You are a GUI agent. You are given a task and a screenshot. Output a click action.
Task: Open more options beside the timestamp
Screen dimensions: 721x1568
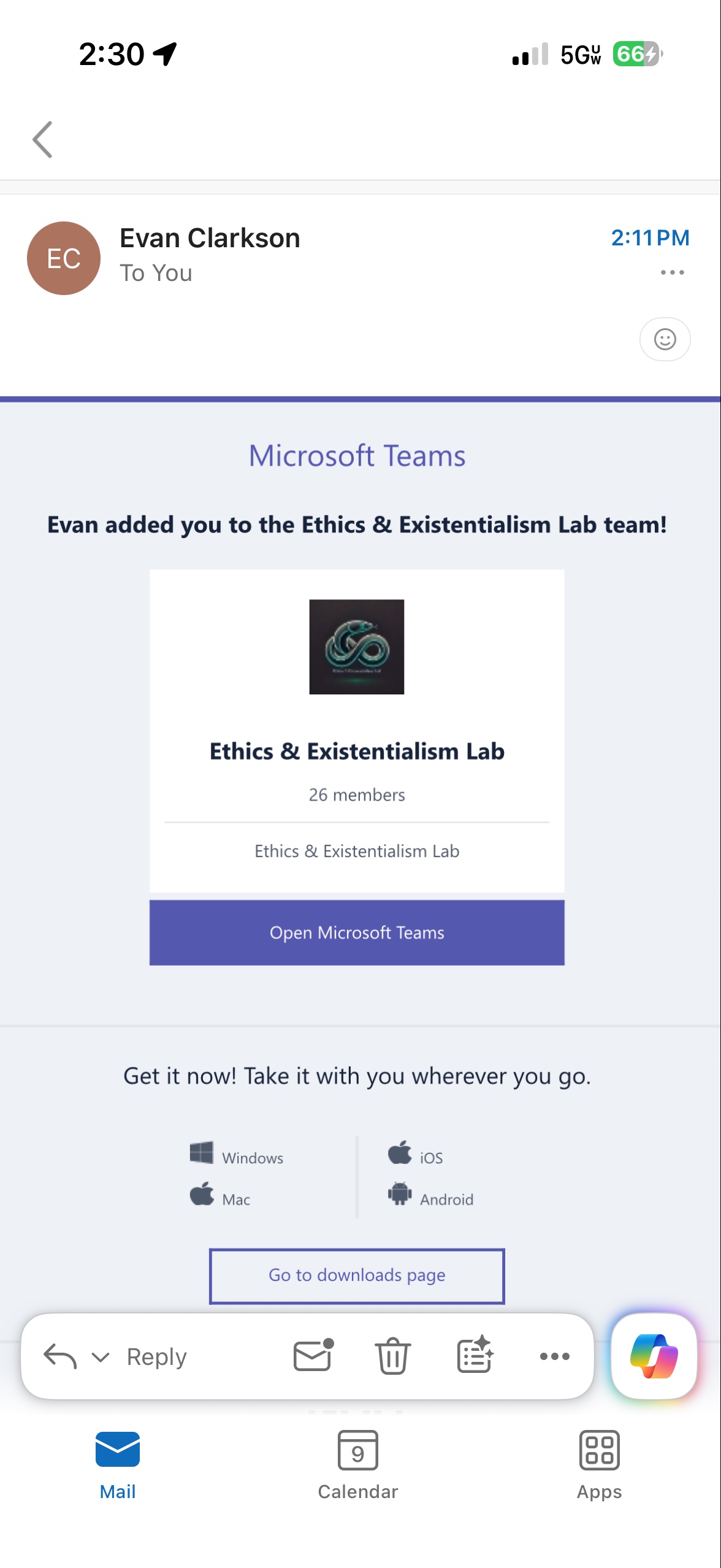(x=672, y=272)
